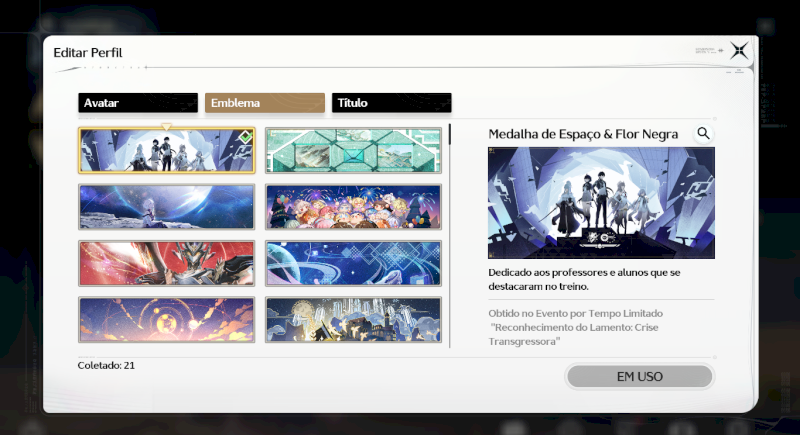
Task: Pick the moon and seated figure emblem
Action: click(x=166, y=207)
